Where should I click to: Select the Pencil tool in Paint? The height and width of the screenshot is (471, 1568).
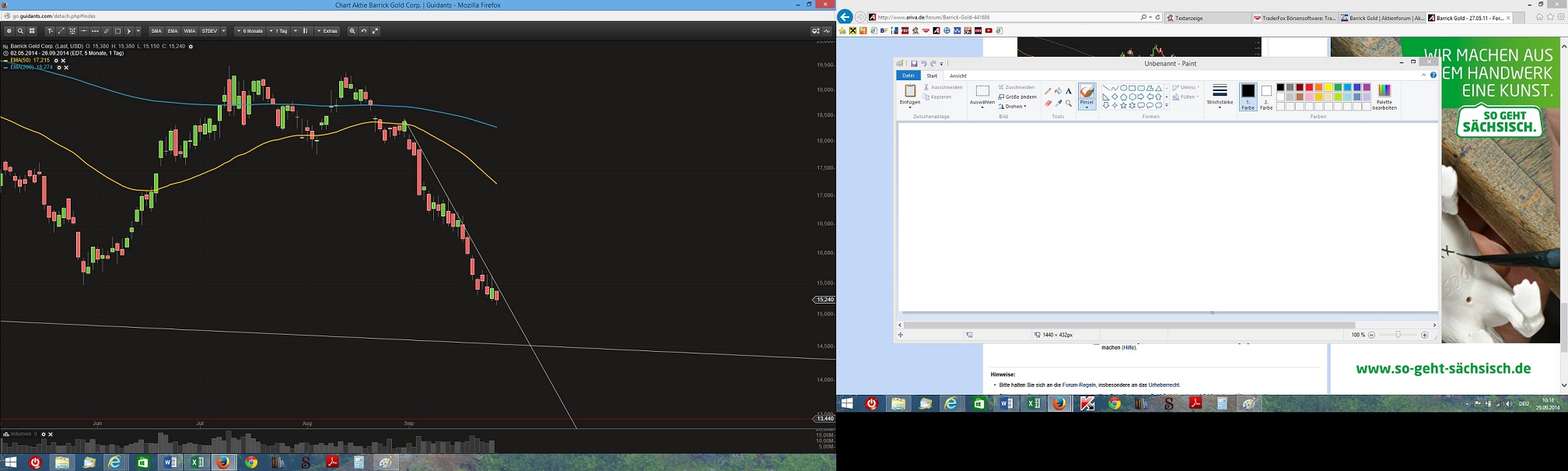[1048, 91]
